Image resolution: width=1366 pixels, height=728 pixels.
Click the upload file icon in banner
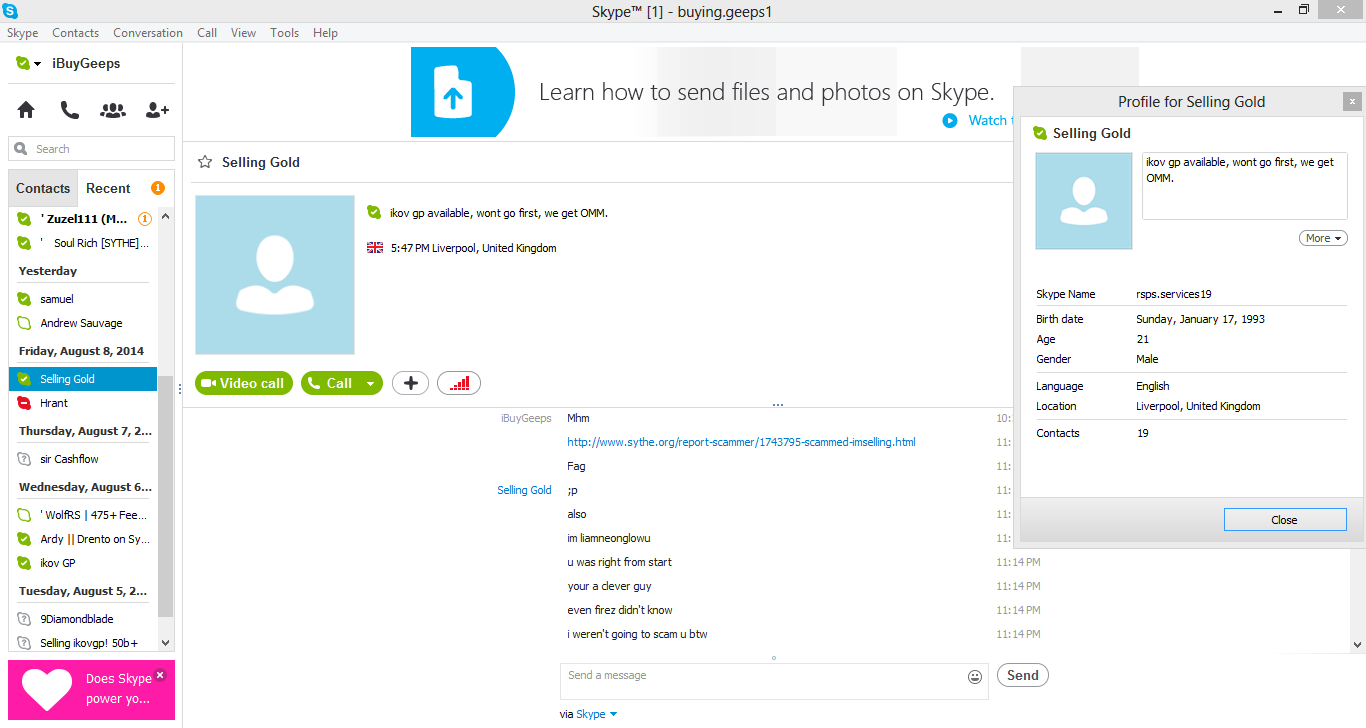[452, 92]
